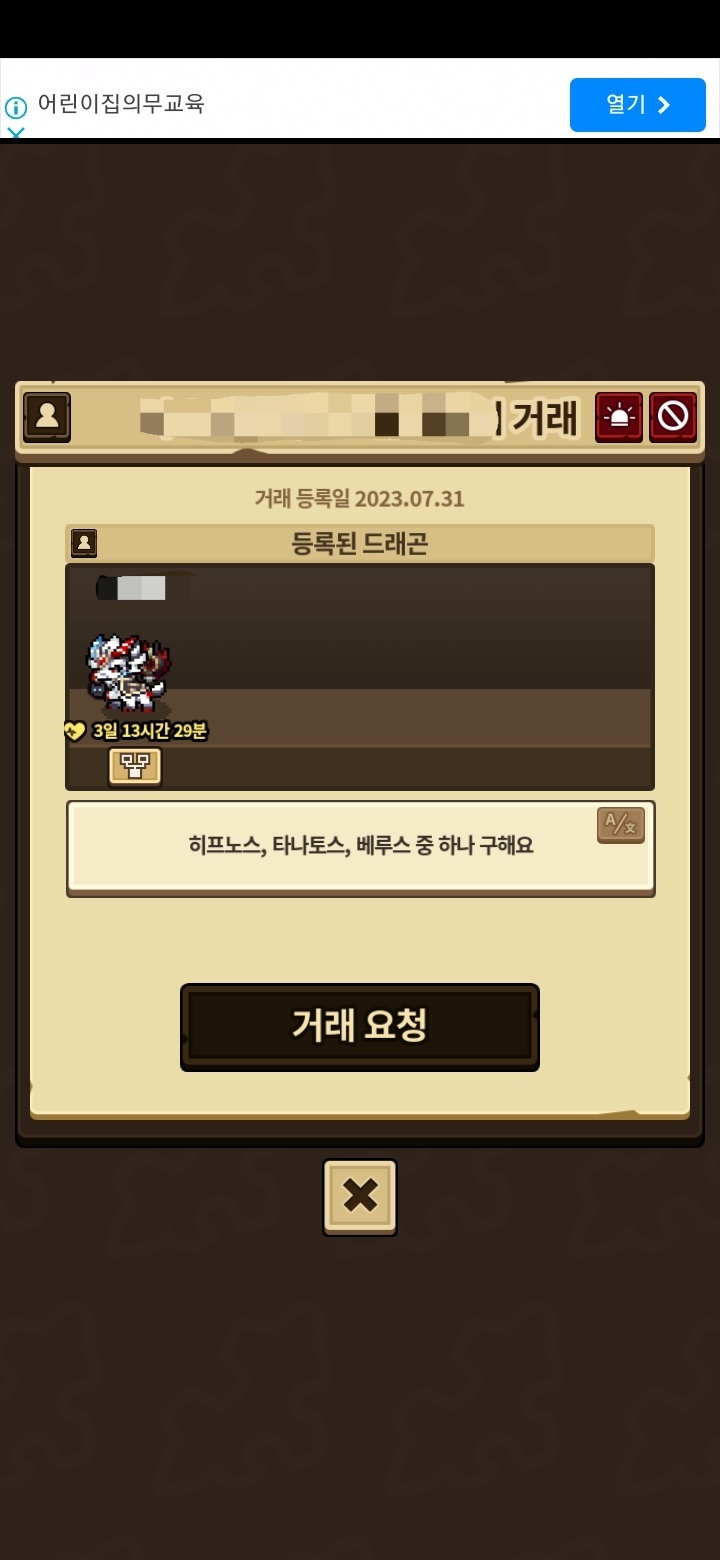This screenshot has width=720, height=1560.
Task: Tap the 거래 등록일 2023.07.31 date text
Action: 360,498
